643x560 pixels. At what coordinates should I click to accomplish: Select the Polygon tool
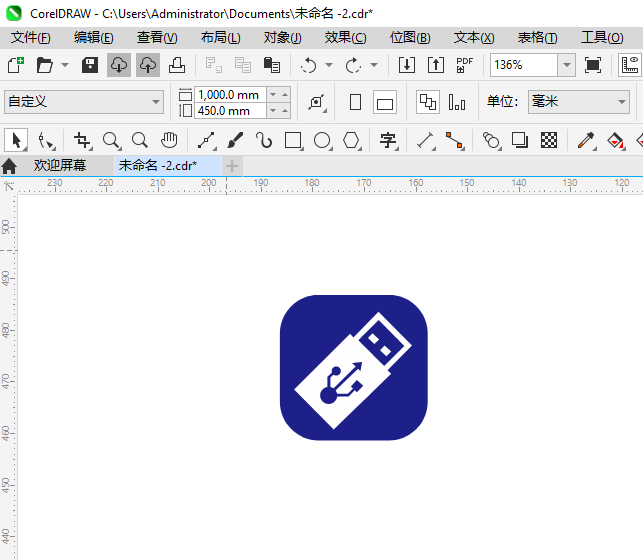(x=351, y=140)
